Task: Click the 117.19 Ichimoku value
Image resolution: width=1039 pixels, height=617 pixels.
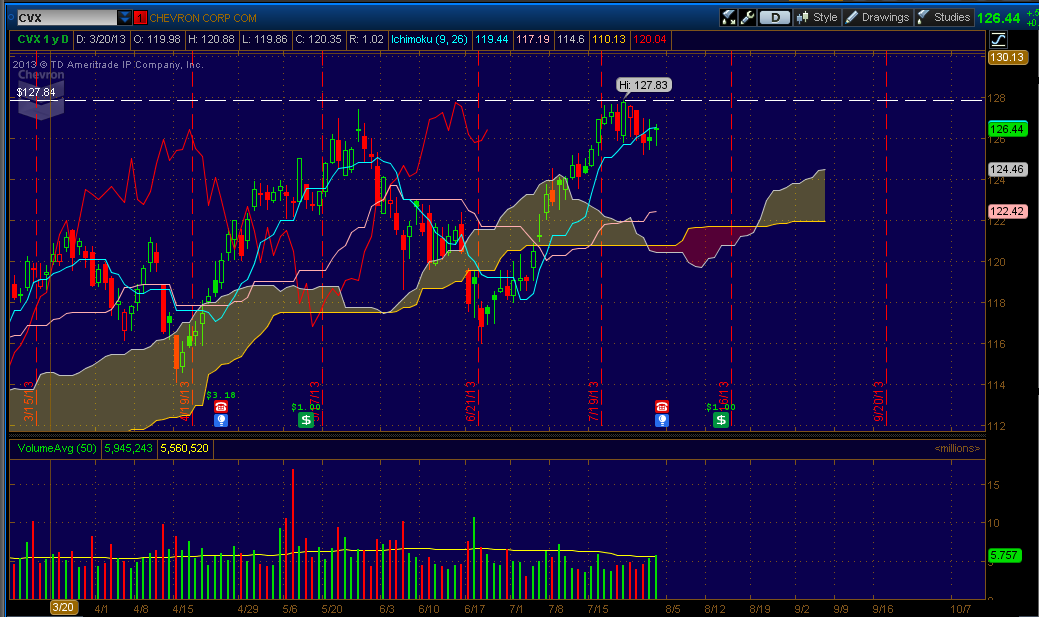Action: tap(533, 39)
